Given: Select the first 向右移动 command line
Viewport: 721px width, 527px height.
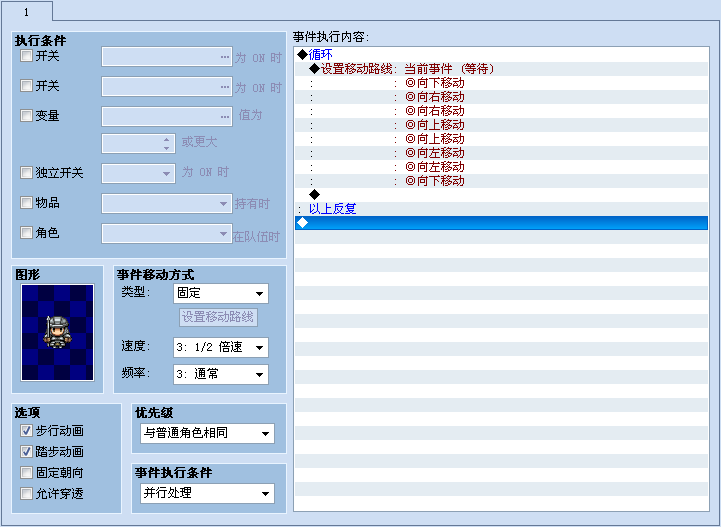Looking at the screenshot, I should (x=501, y=97).
